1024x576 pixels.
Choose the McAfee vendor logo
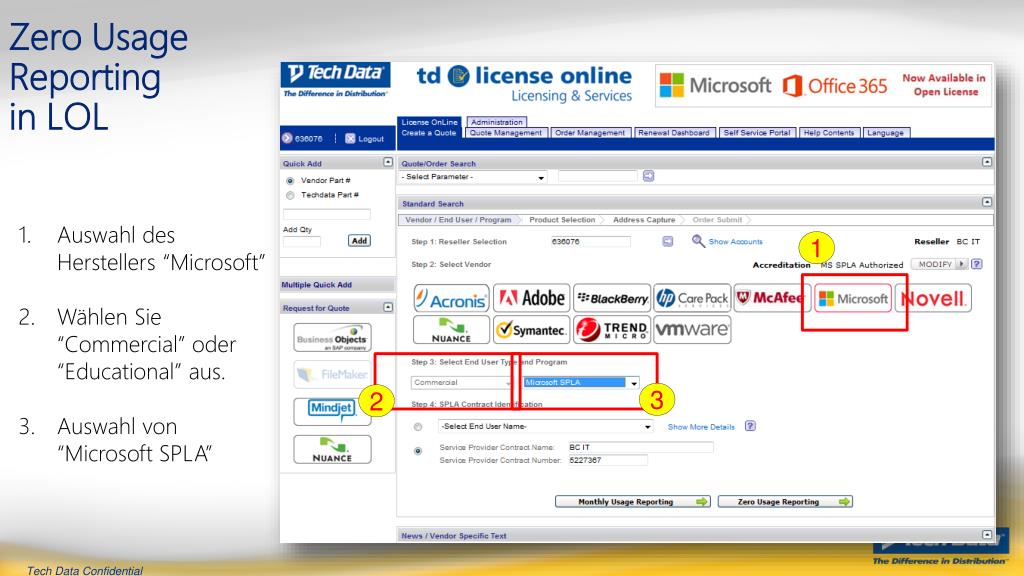(x=771, y=298)
